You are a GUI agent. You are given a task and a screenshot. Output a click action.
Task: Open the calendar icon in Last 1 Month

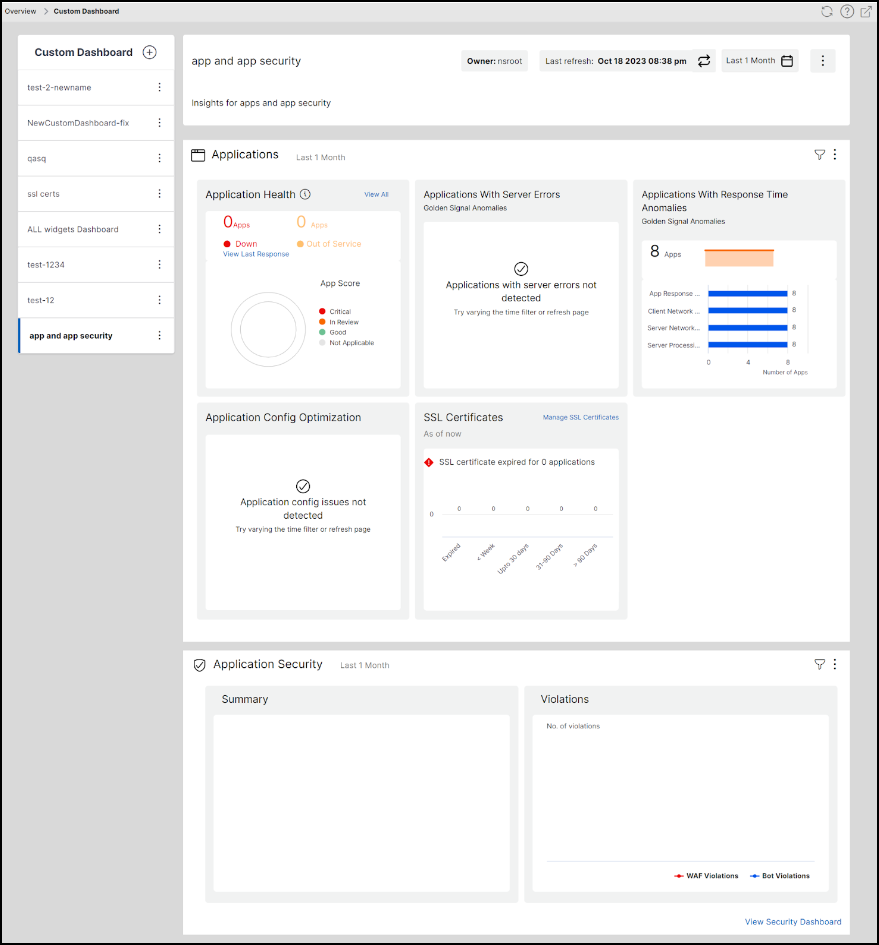pyautogui.click(x=787, y=61)
